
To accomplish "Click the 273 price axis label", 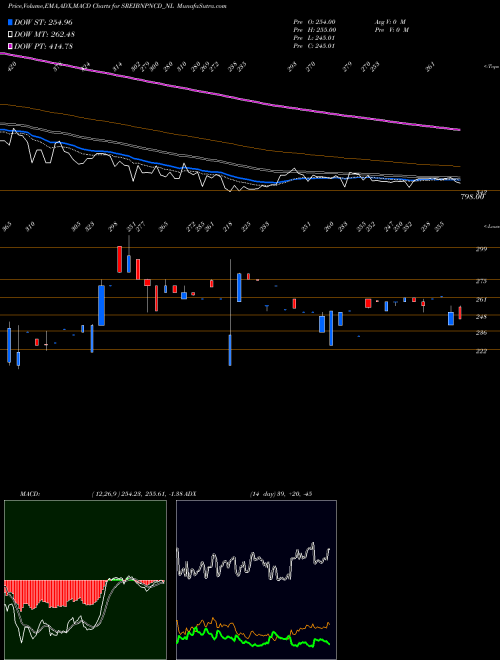I will (481, 281).
